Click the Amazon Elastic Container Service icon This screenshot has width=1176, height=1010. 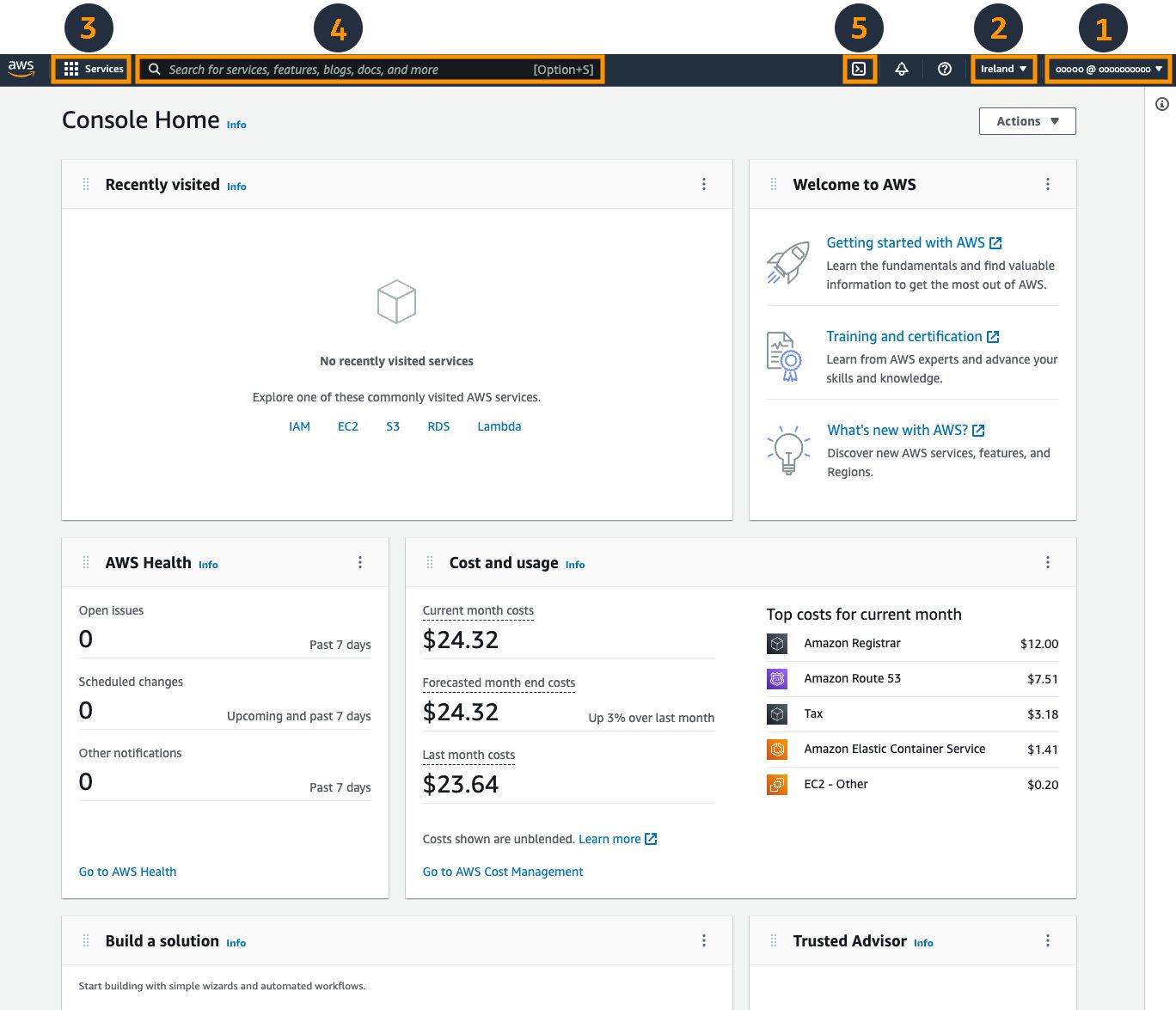[x=776, y=749]
